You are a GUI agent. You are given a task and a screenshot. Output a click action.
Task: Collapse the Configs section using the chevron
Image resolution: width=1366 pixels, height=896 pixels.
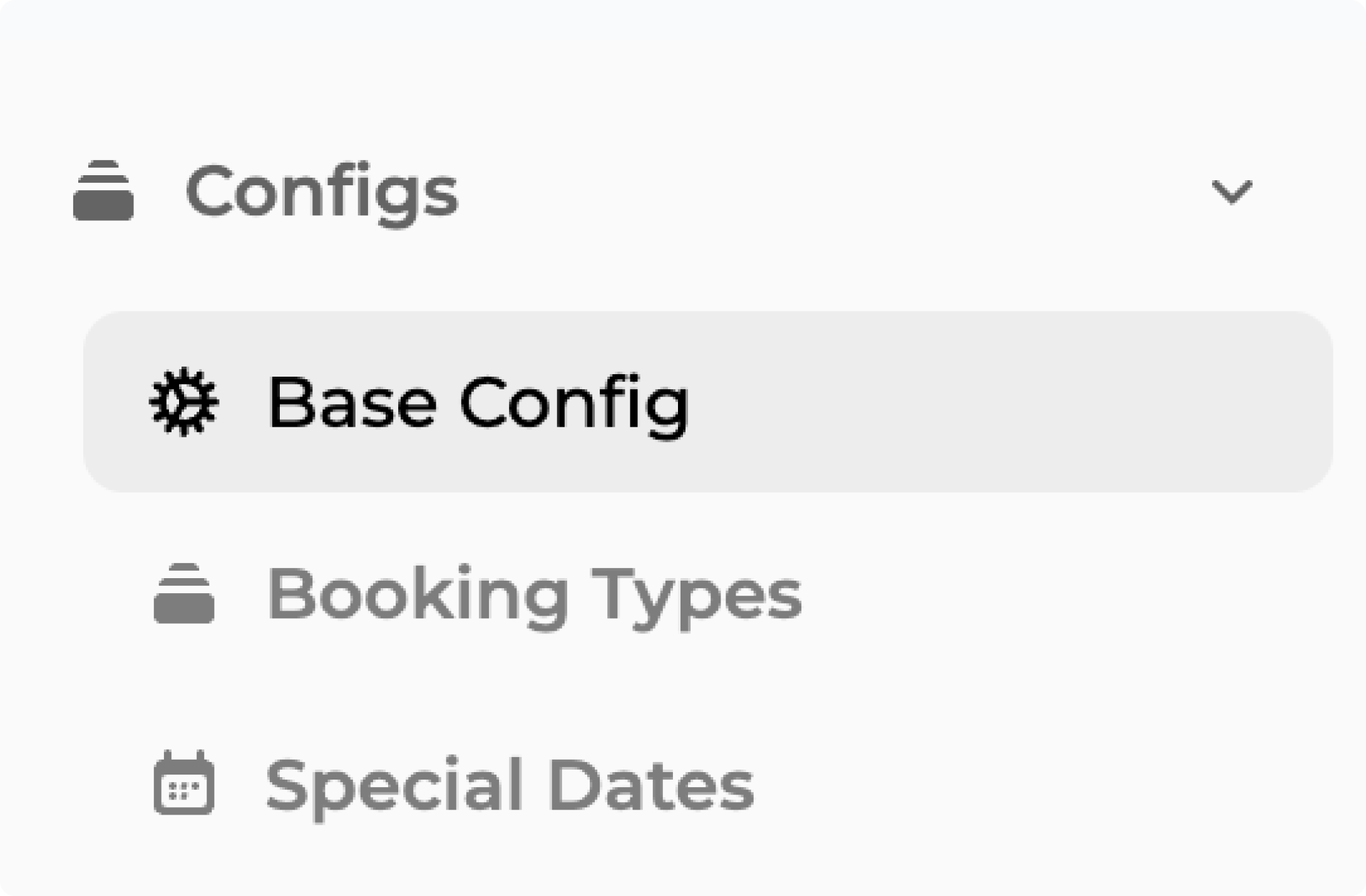[1231, 191]
